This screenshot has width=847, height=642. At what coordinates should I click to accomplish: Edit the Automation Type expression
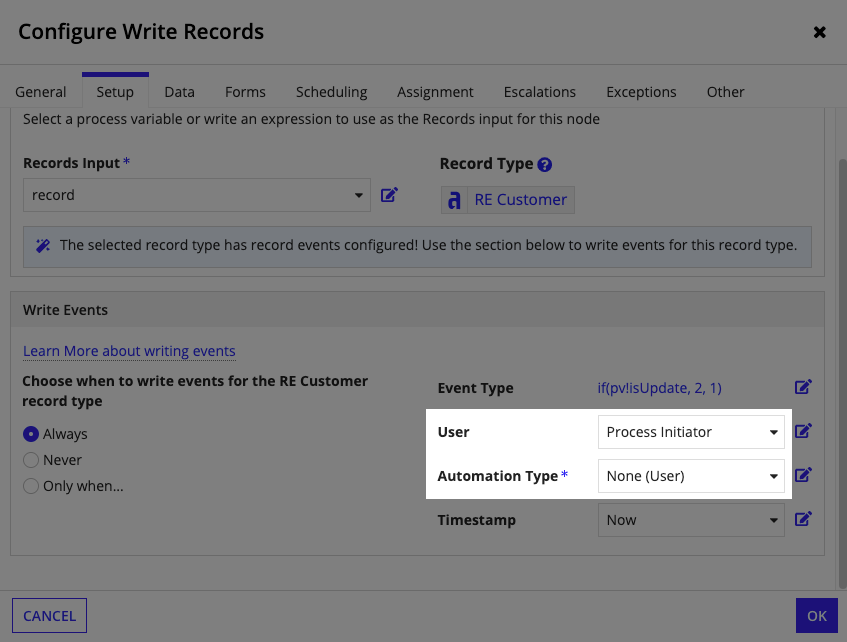point(803,476)
